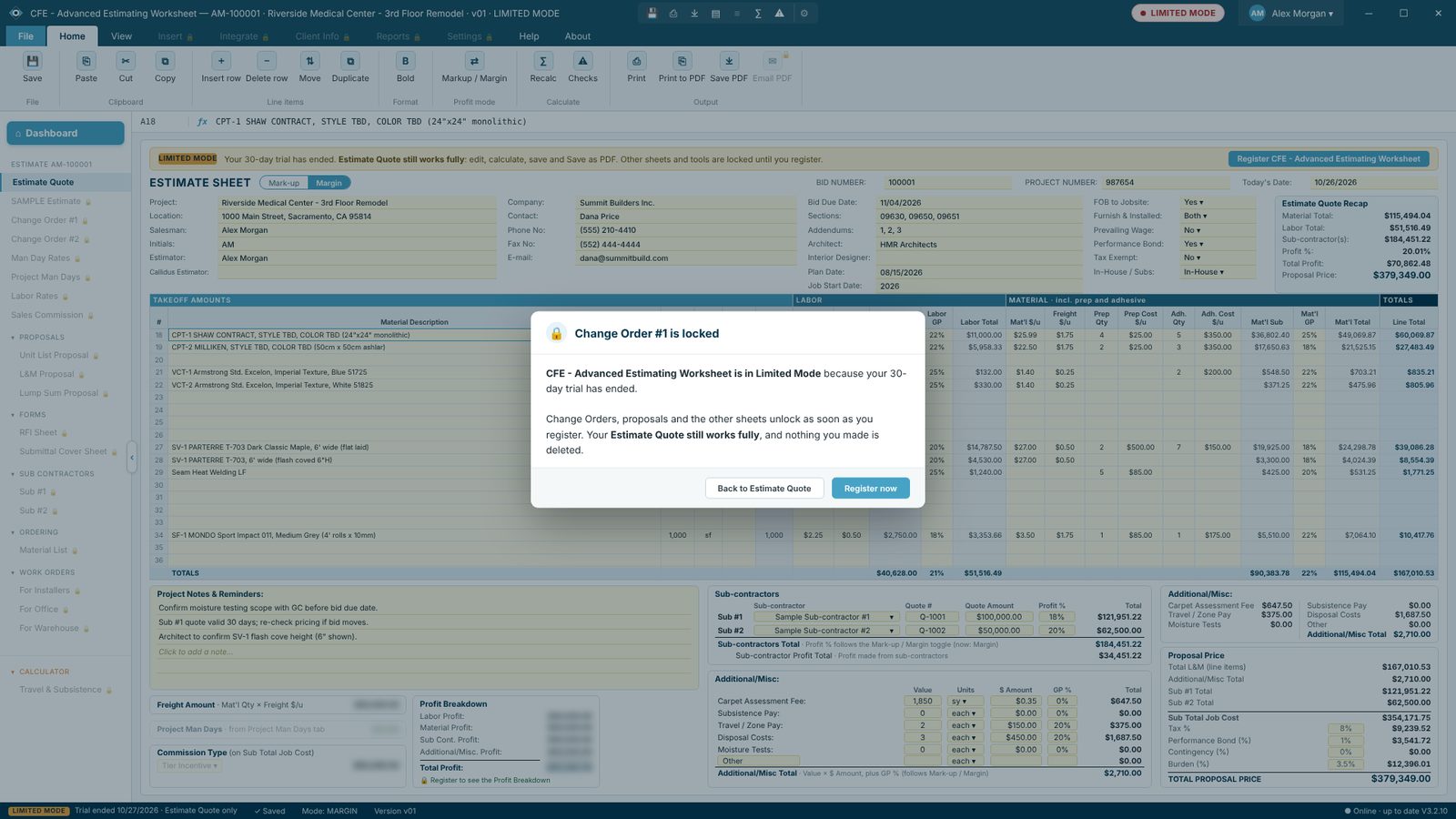The width and height of the screenshot is (1456, 819).
Task: Open the In-House / Subs dropdown
Action: pyautogui.click(x=1218, y=272)
